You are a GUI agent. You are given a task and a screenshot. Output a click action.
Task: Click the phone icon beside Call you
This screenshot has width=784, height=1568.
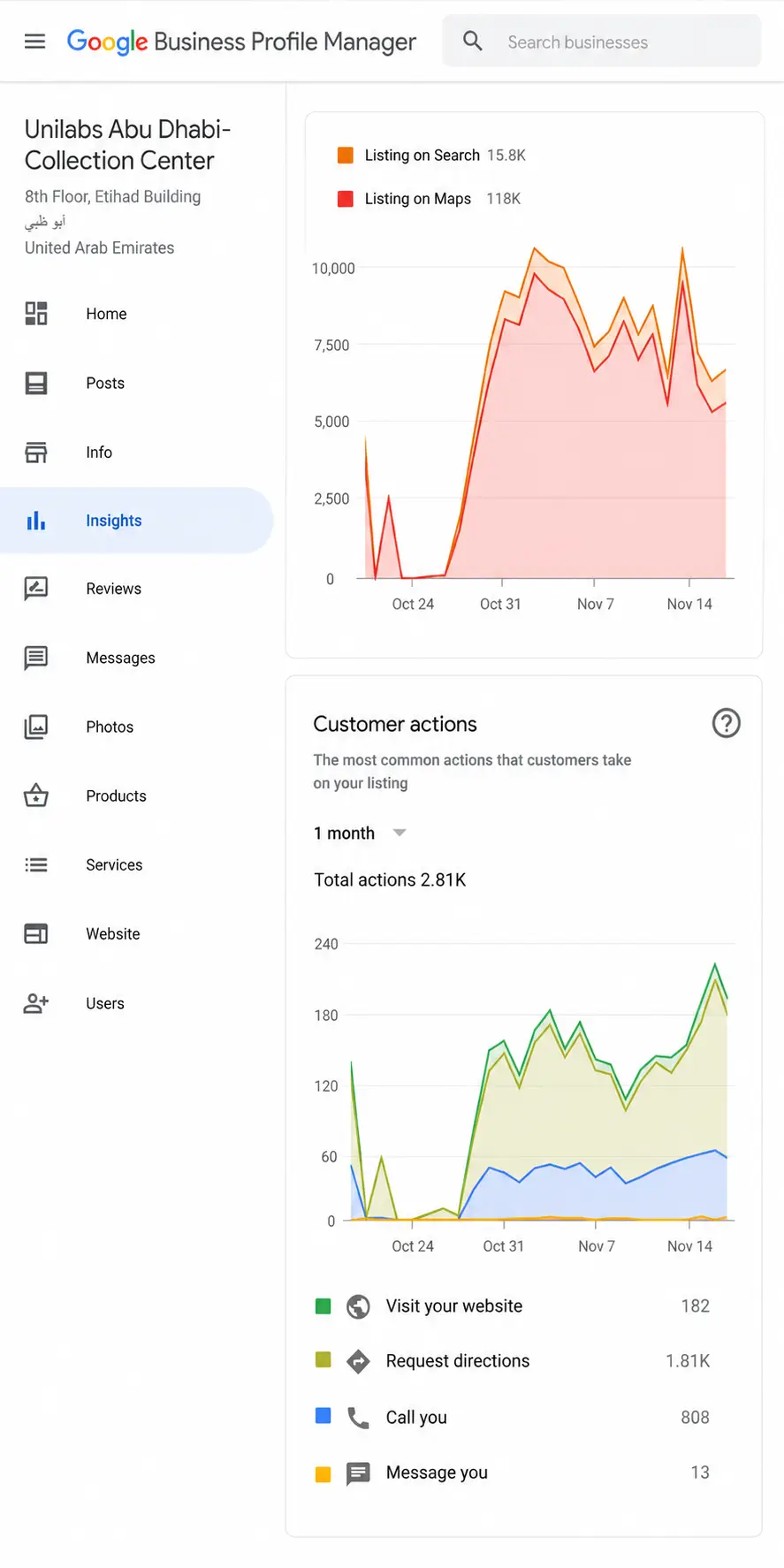[358, 1418]
